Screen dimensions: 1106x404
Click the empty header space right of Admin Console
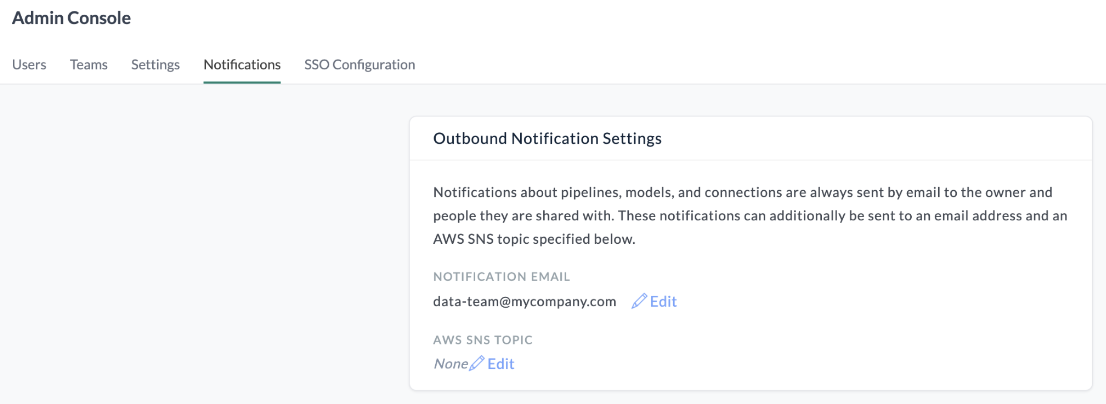click(600, 18)
